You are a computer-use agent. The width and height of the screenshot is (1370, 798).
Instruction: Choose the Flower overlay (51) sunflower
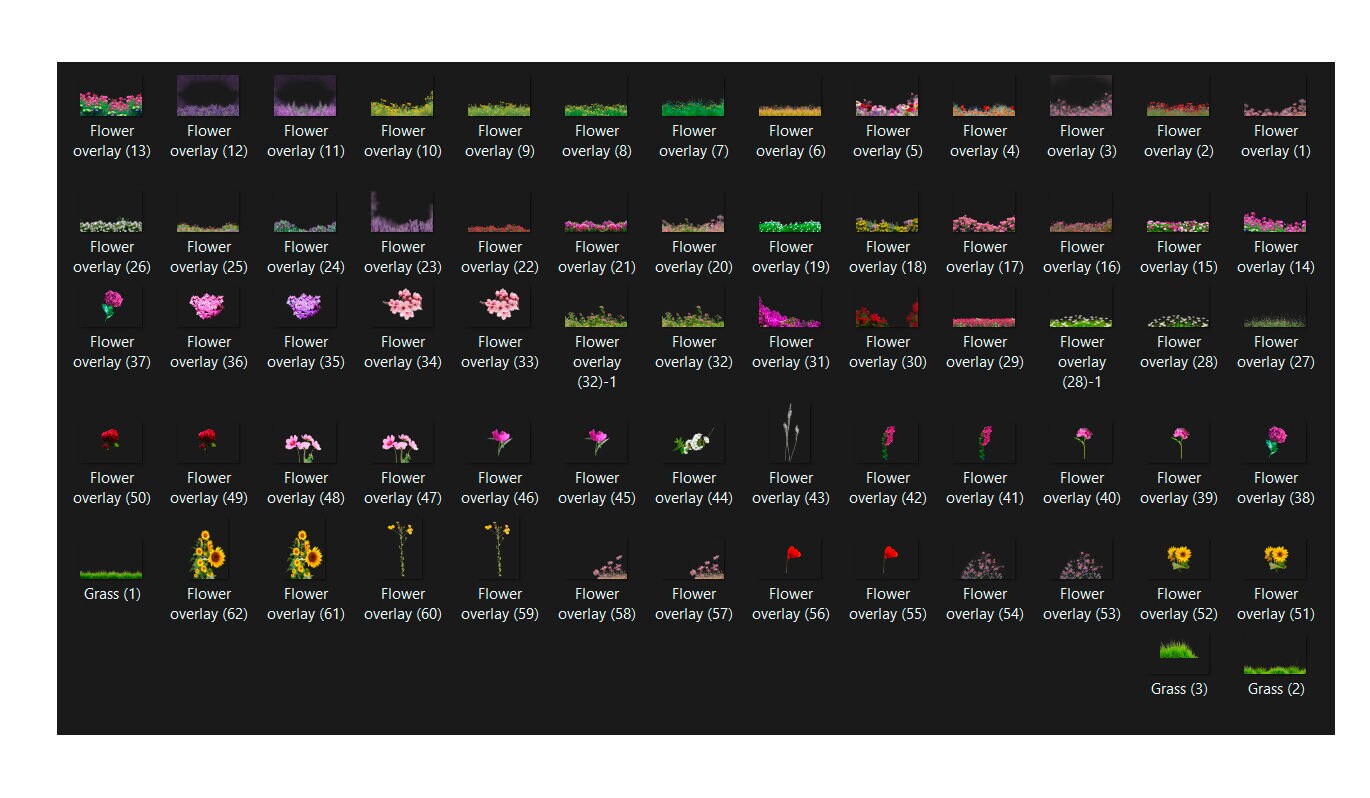point(1275,559)
